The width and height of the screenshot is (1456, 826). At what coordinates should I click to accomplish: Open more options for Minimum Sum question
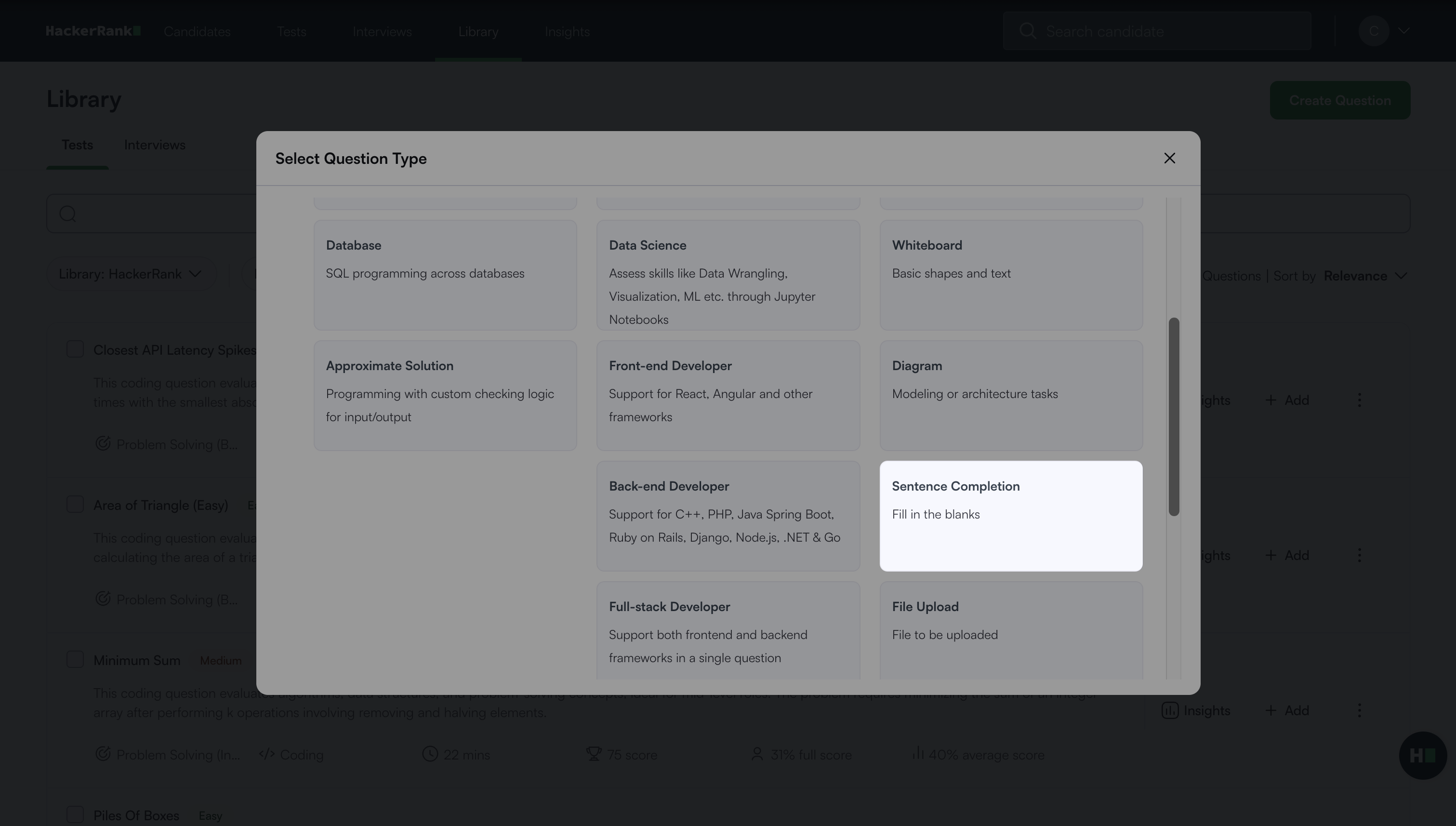tap(1359, 710)
